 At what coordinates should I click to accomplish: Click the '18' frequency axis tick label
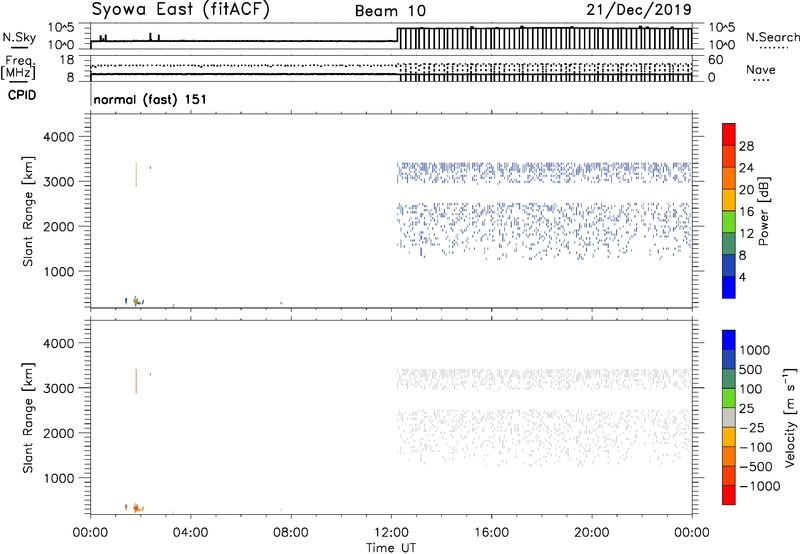click(67, 60)
